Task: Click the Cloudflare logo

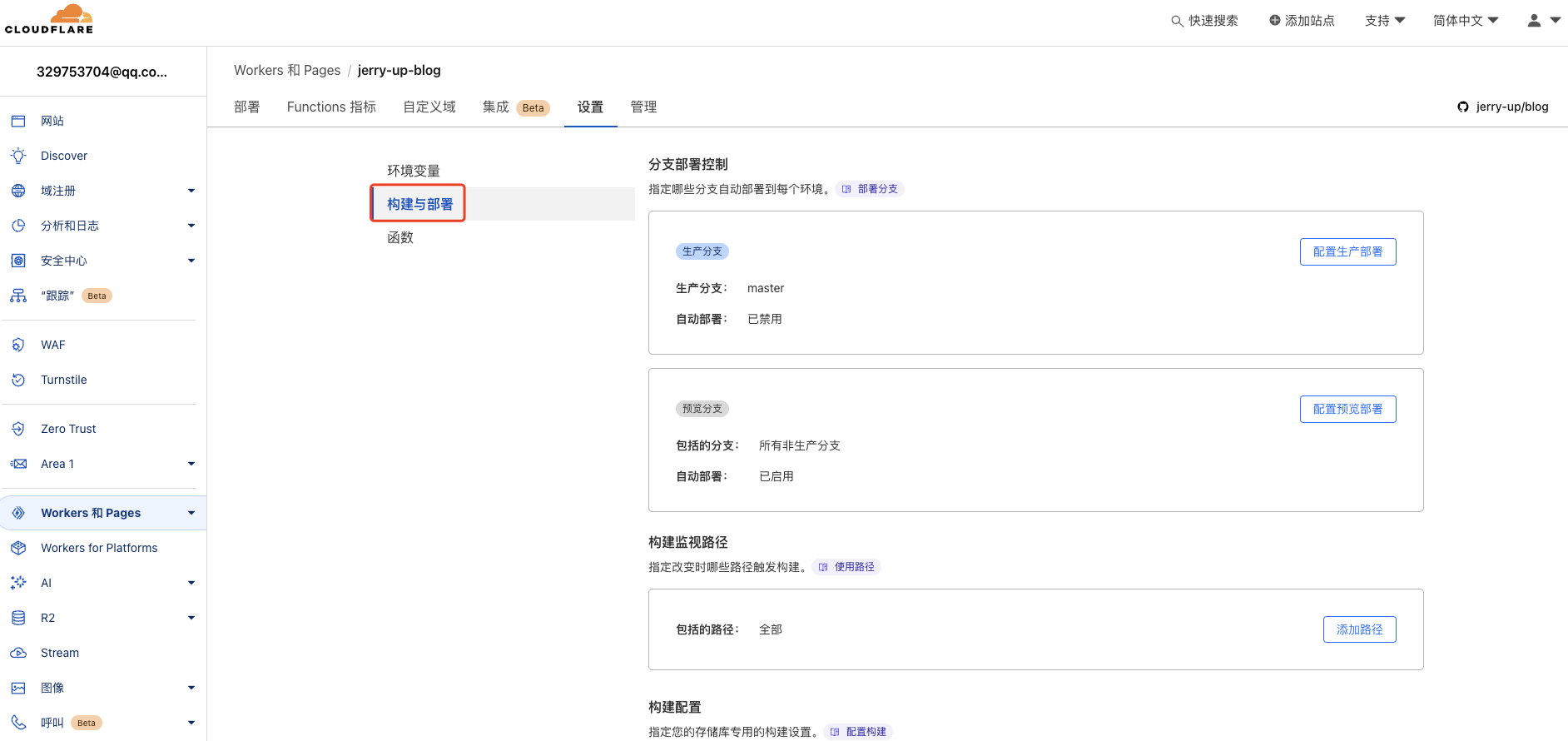Action: (x=49, y=19)
